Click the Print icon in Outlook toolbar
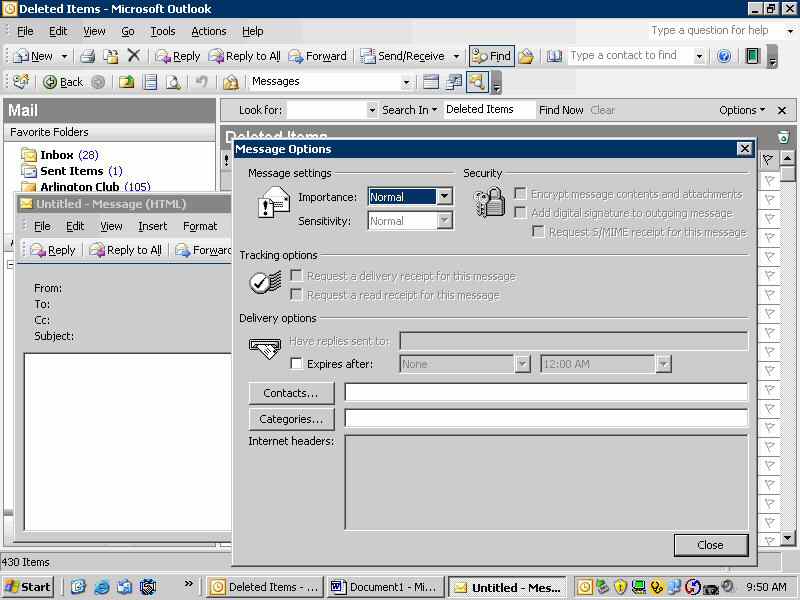 click(88, 56)
